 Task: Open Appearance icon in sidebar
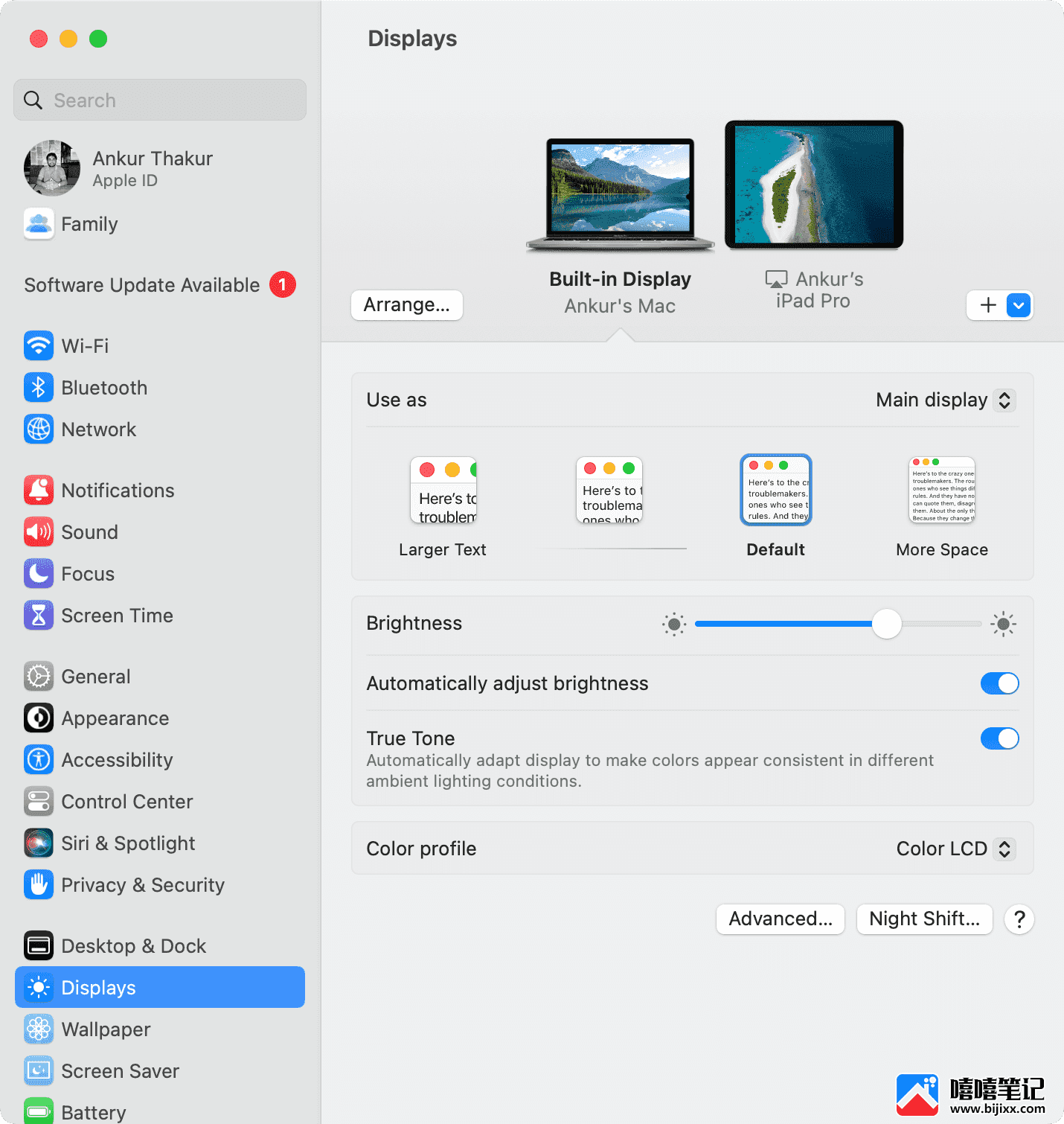pos(39,718)
